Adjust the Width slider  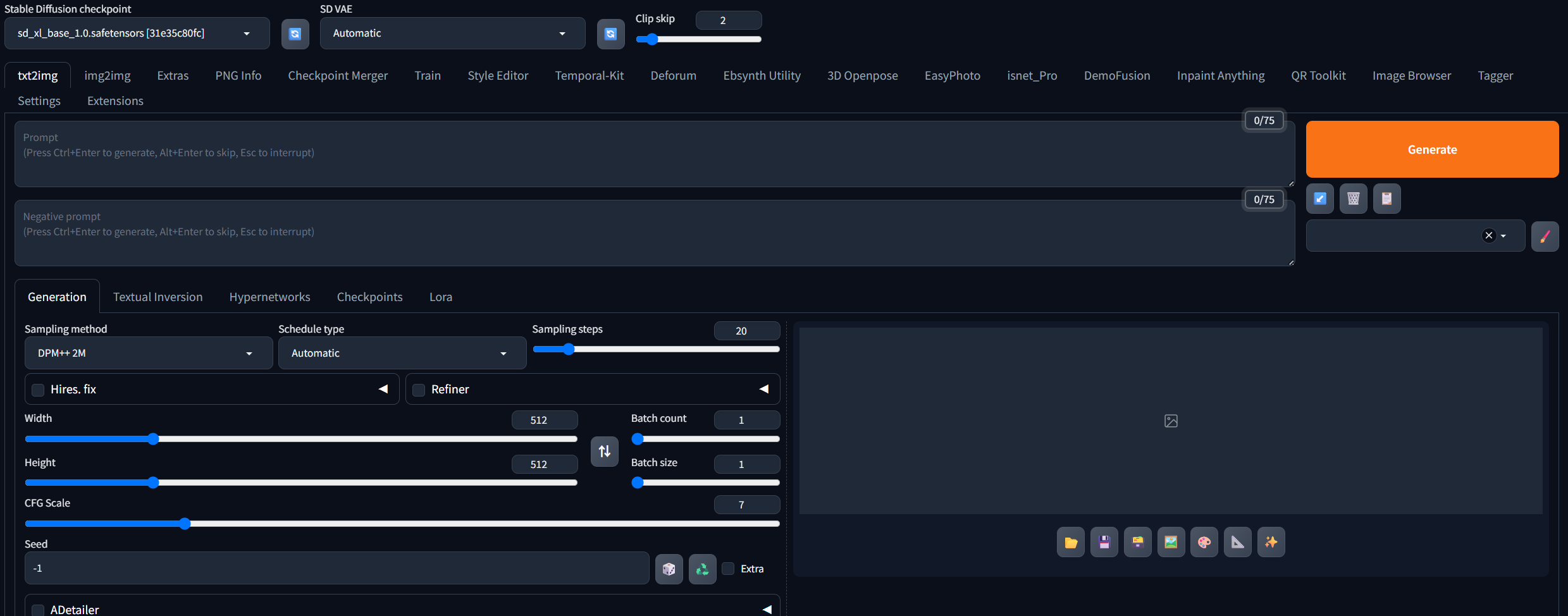[x=301, y=439]
